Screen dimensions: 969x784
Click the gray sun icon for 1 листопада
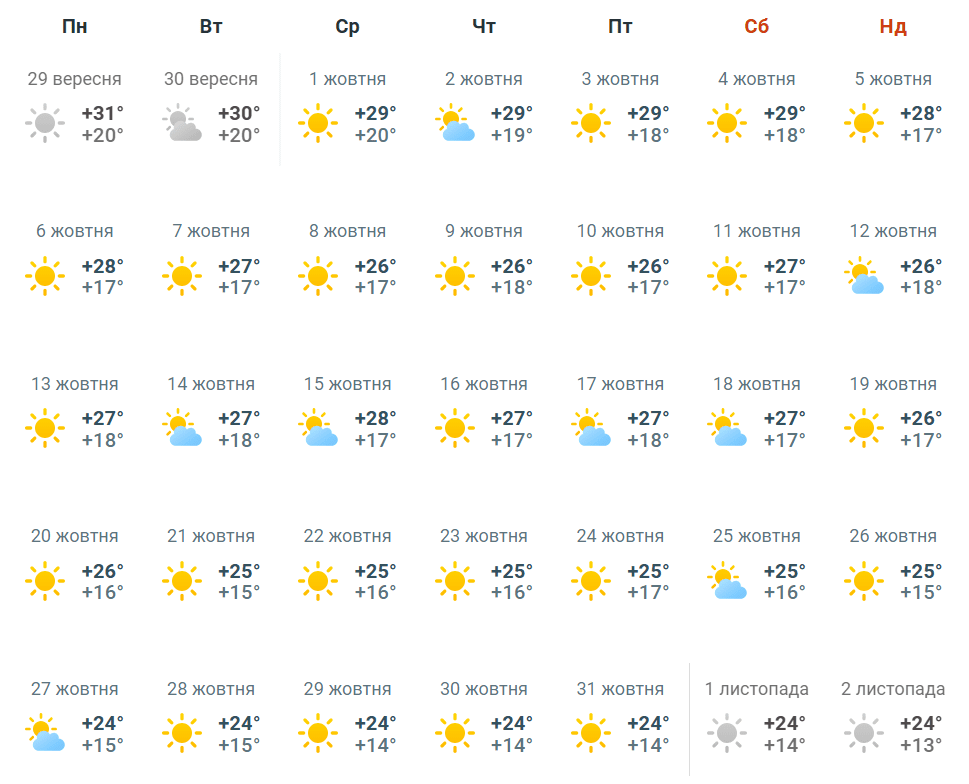pyautogui.click(x=727, y=733)
